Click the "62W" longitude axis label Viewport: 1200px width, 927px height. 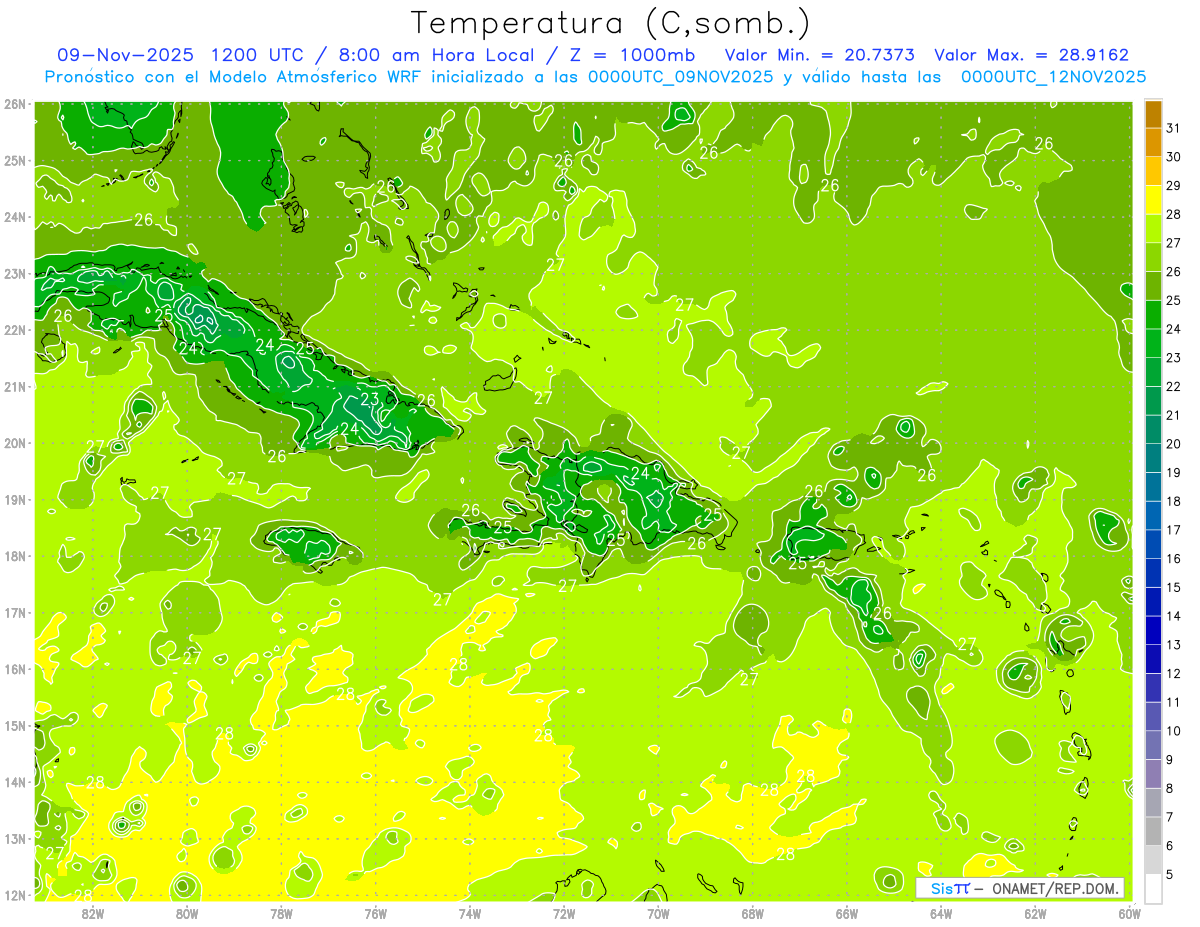[x=1035, y=913]
